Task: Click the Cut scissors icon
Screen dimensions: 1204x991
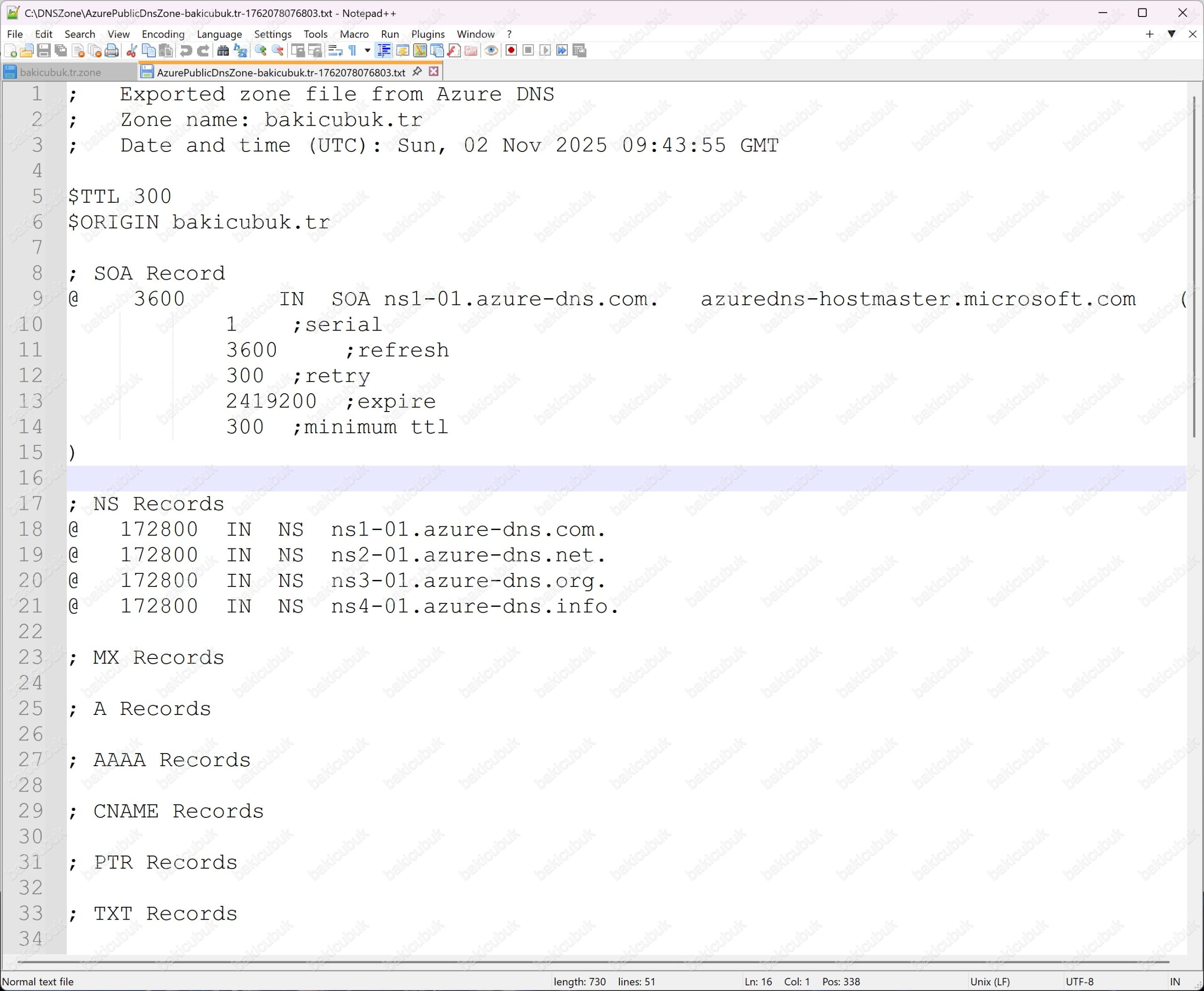Action: pyautogui.click(x=131, y=51)
